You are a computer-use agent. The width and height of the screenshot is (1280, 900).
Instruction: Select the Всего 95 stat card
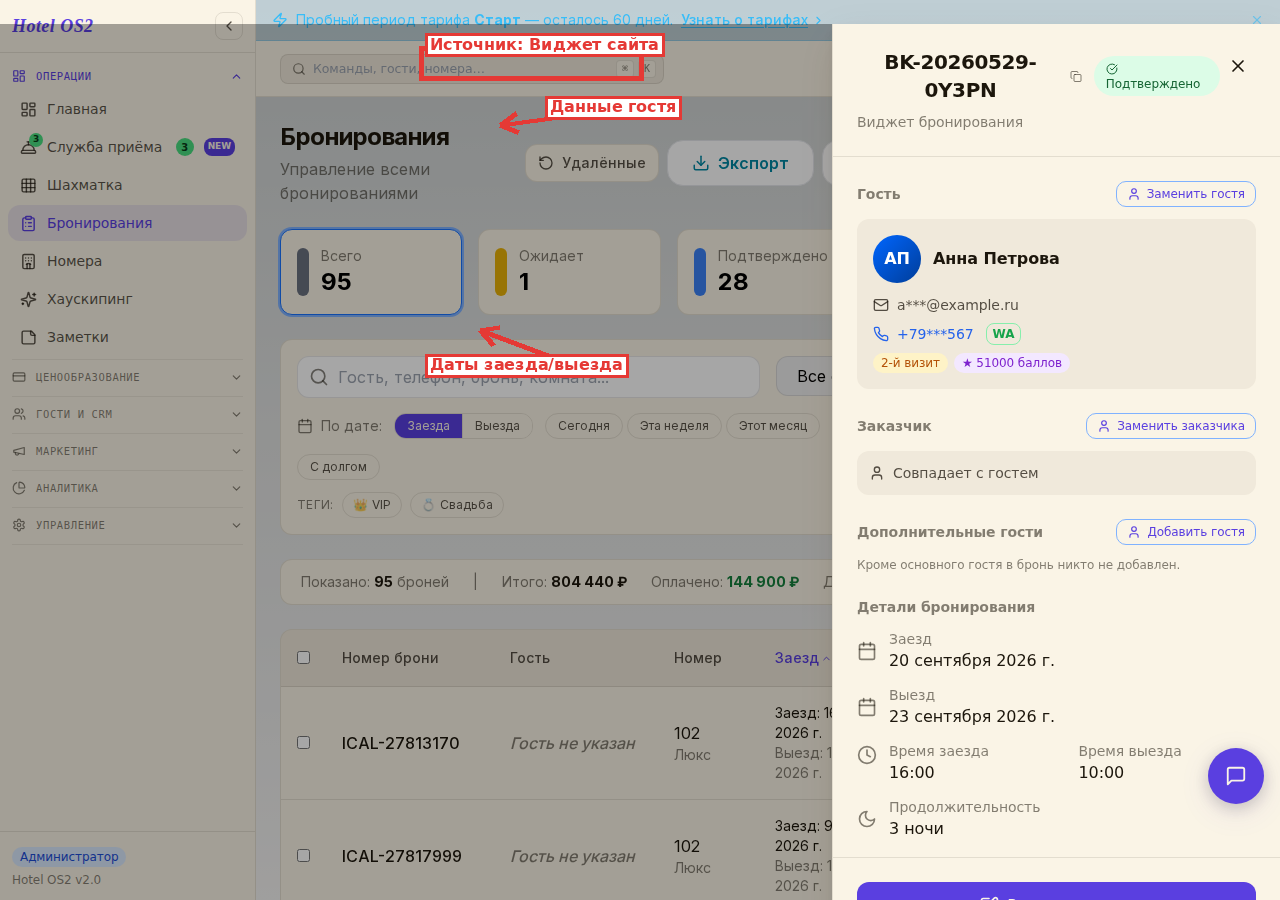[x=371, y=272]
